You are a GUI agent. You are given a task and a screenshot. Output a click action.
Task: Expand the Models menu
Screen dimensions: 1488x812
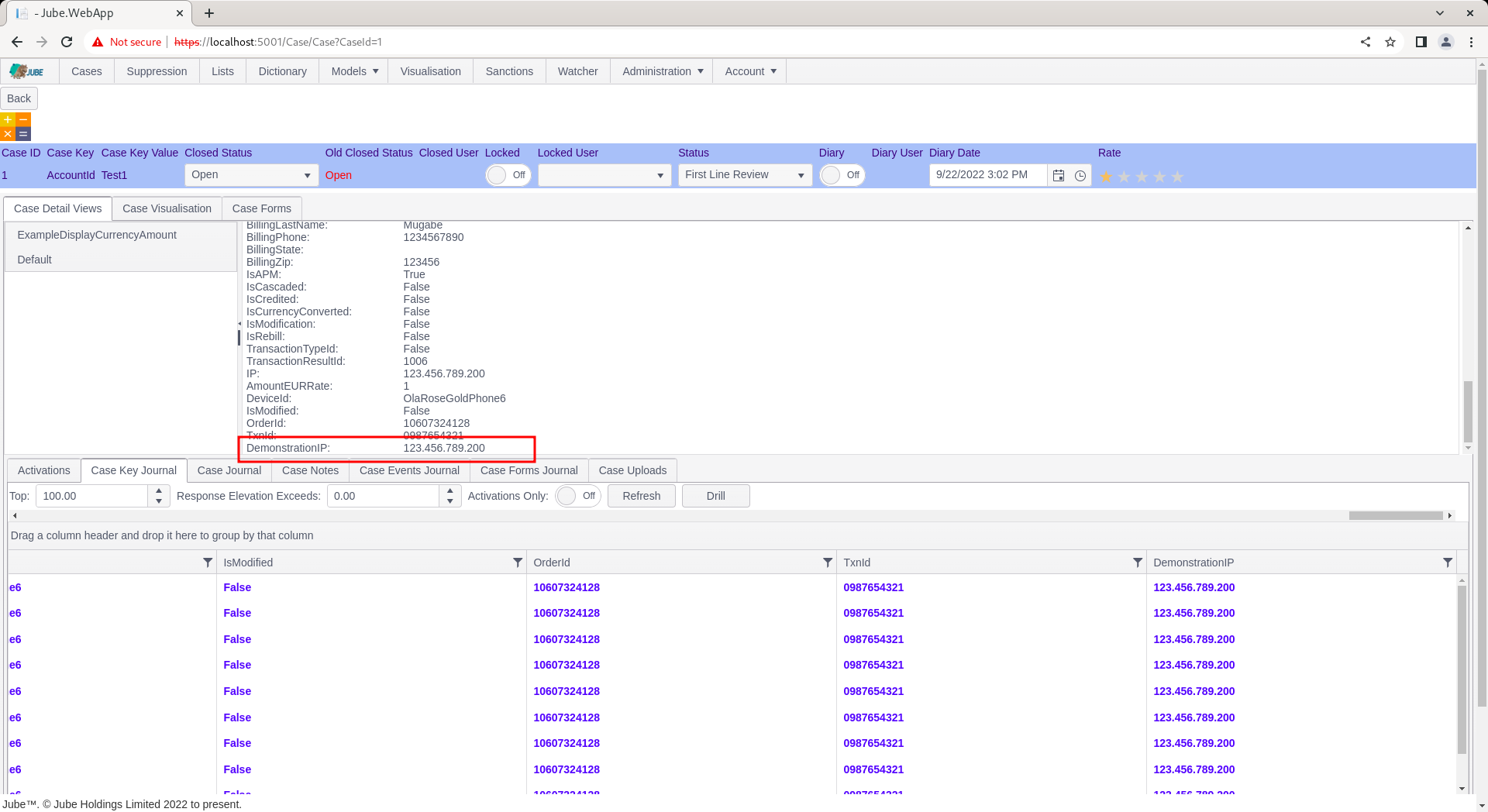(x=354, y=71)
